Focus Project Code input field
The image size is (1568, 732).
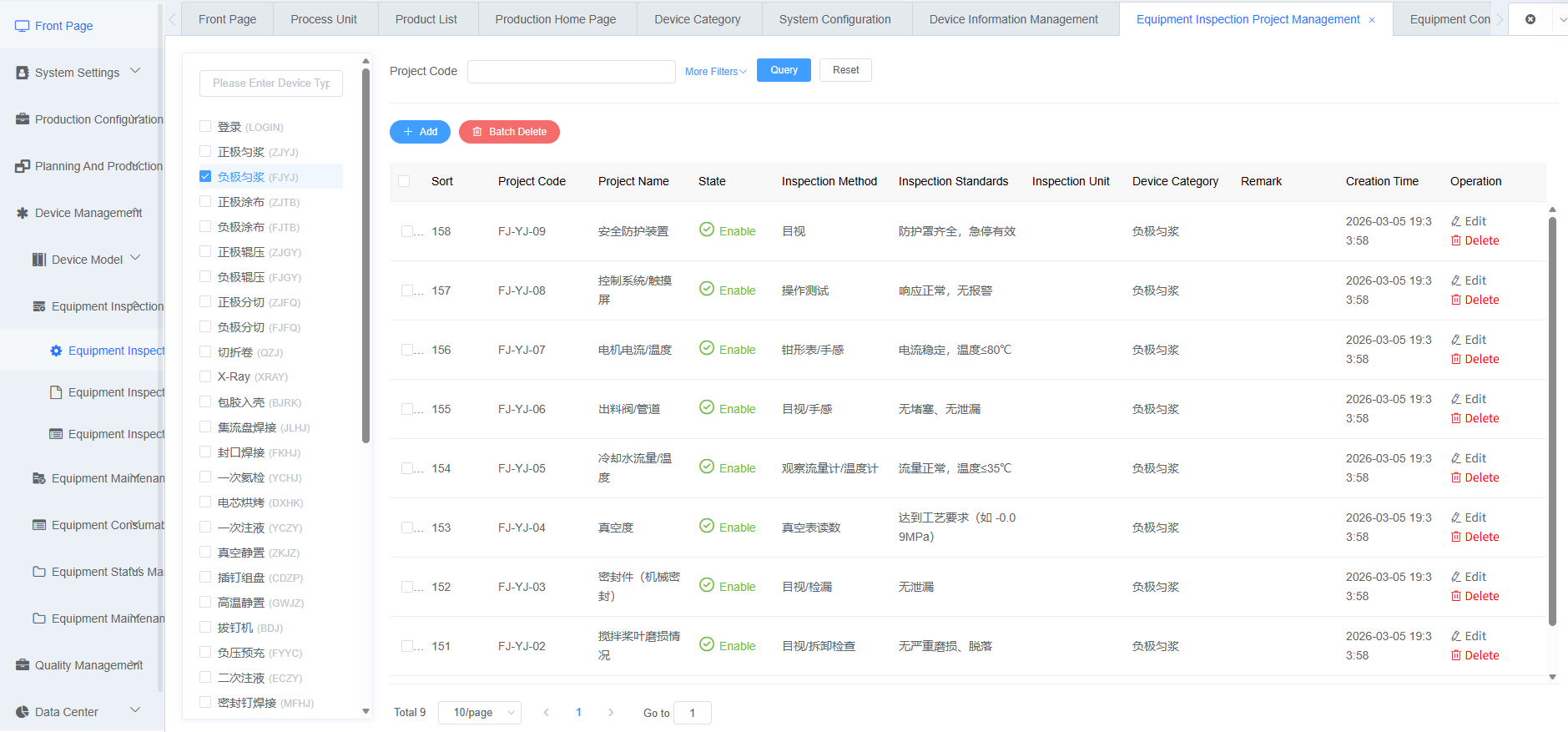[572, 72]
